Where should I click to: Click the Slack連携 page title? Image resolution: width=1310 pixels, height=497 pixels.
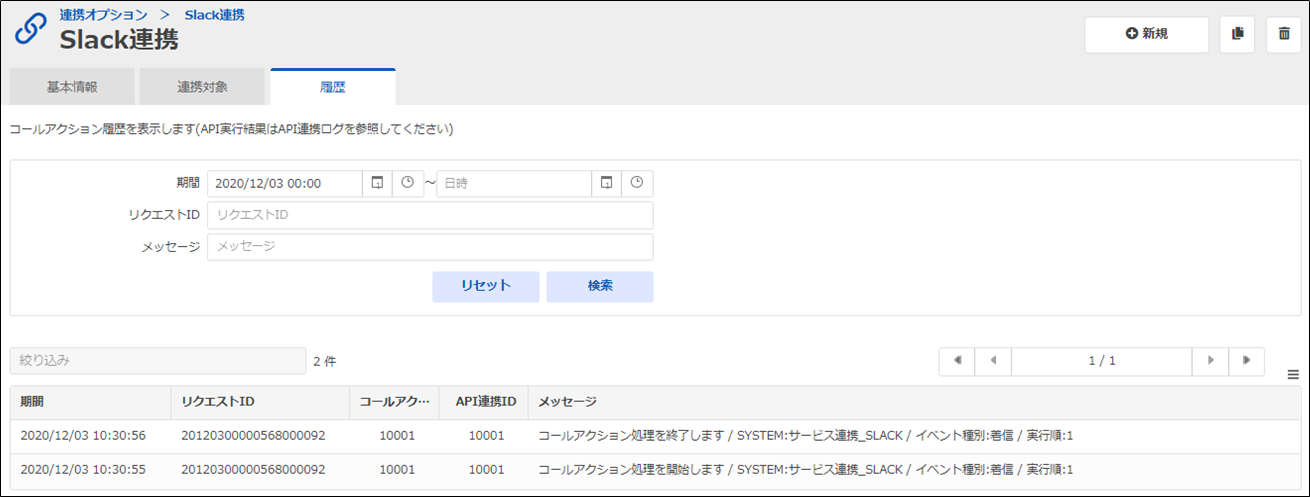click(120, 40)
